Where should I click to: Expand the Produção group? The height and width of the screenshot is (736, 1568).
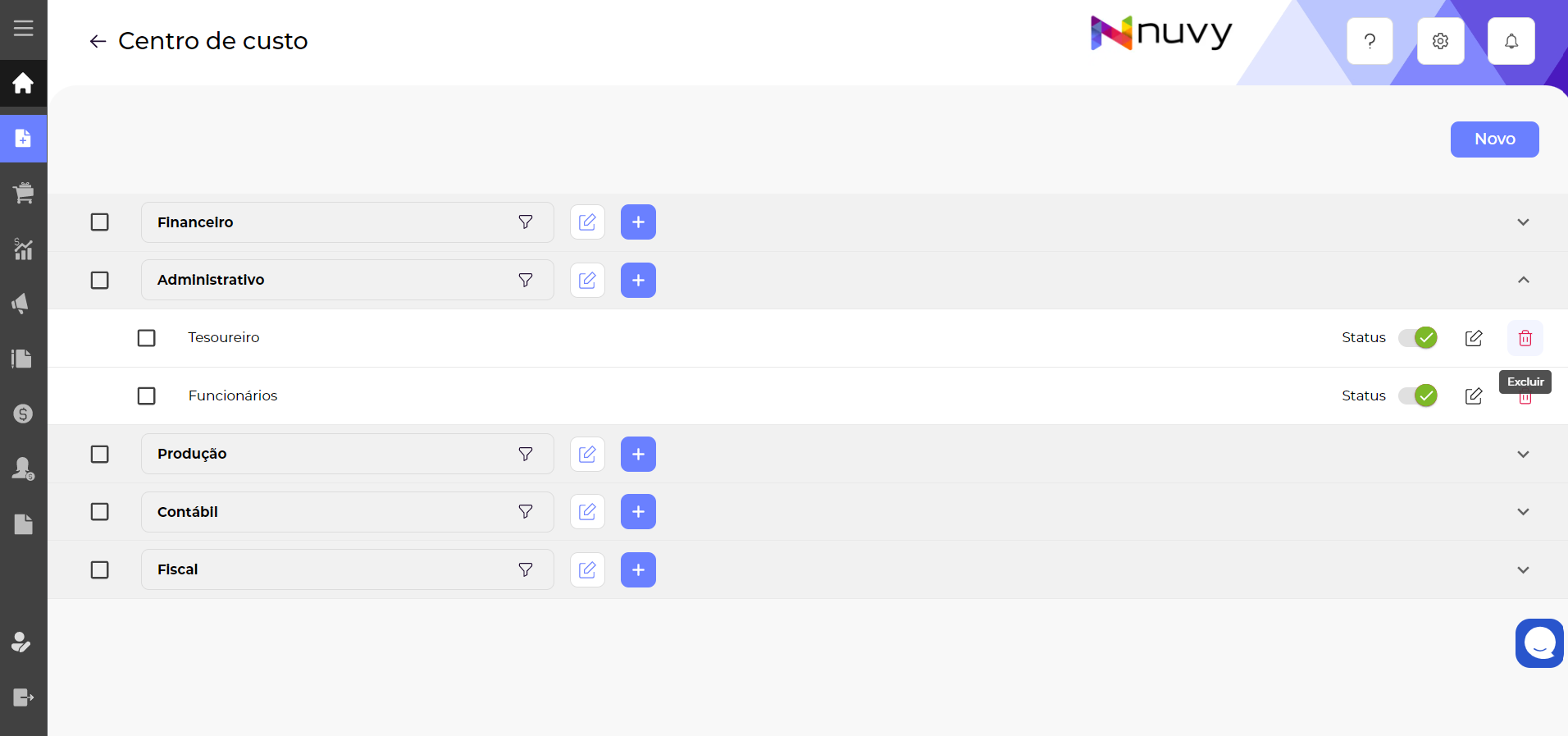1523,455
